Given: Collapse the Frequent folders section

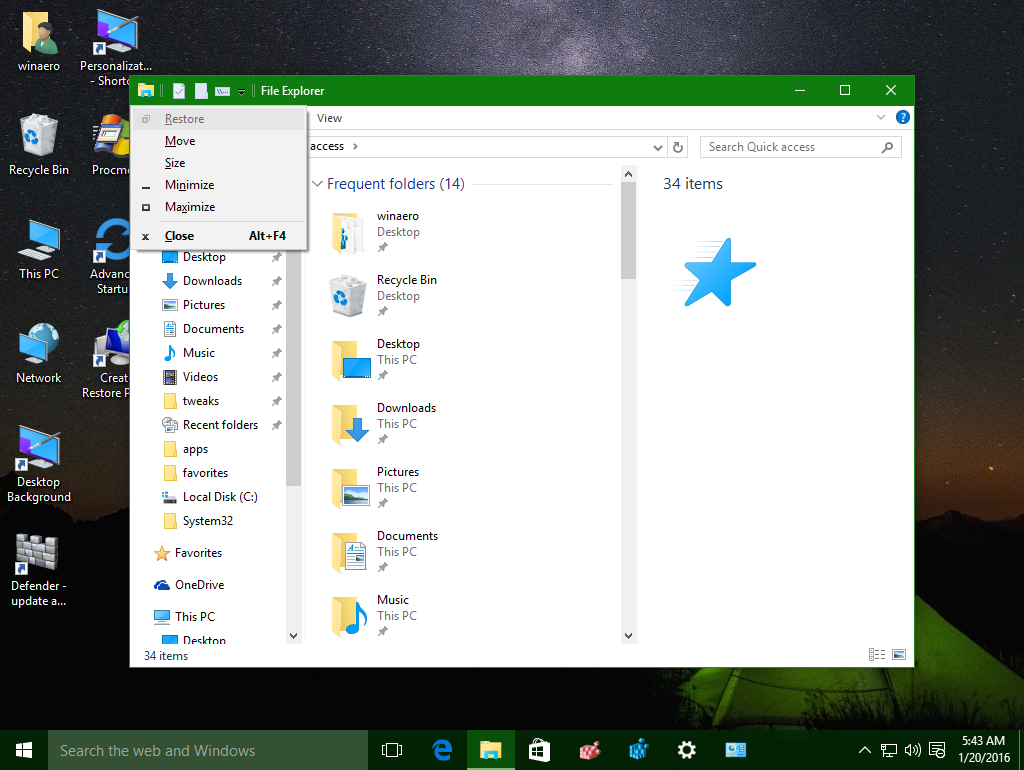Looking at the screenshot, I should pos(317,183).
